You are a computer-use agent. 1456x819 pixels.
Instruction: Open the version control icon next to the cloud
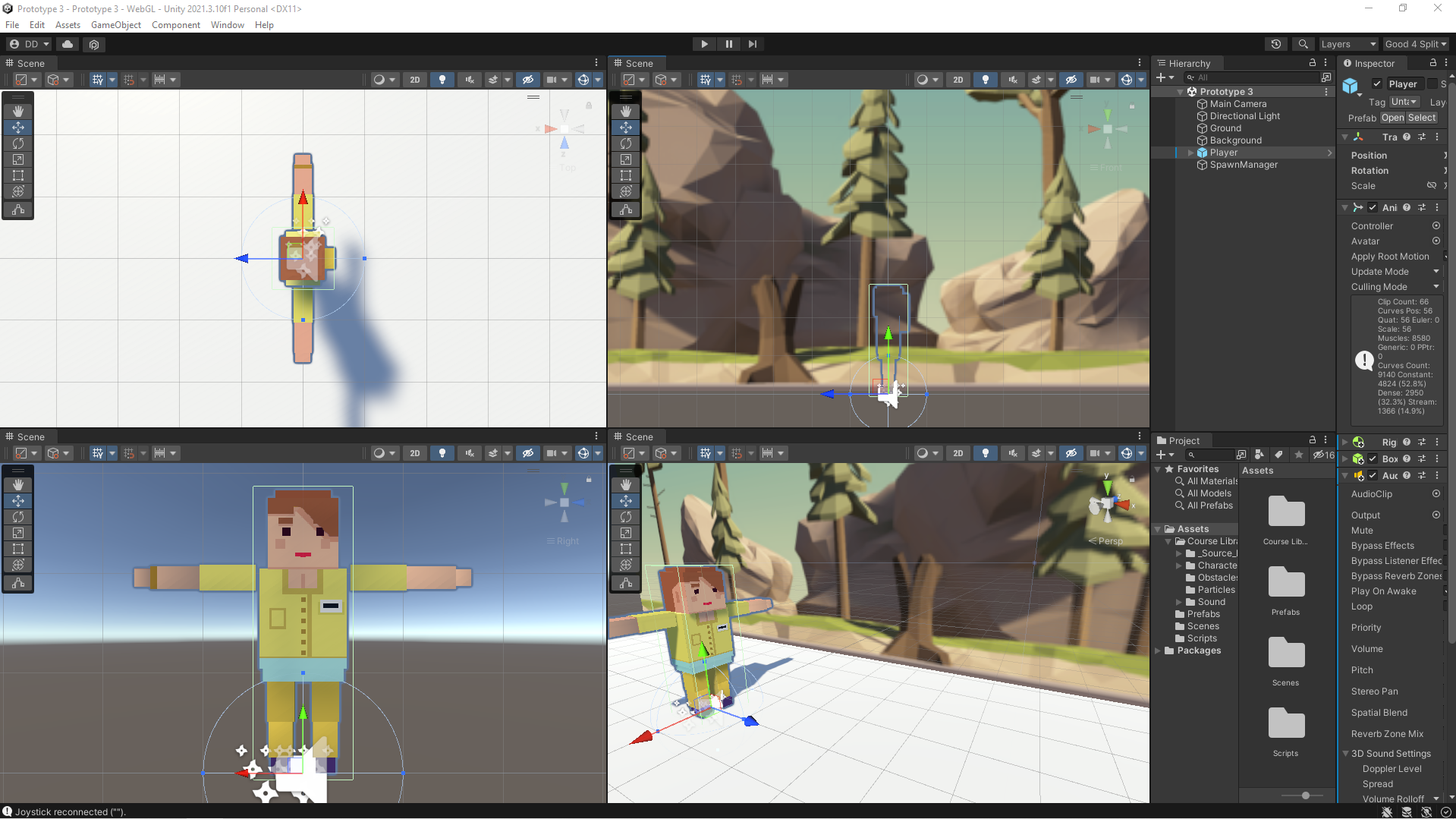point(94,44)
